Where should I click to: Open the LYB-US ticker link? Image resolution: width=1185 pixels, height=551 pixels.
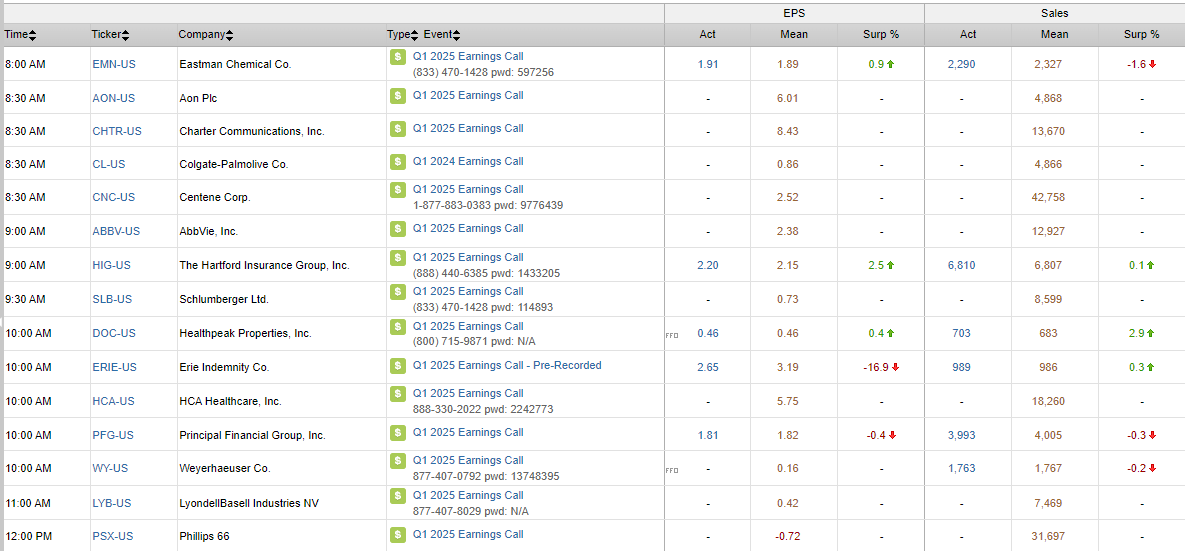pyautogui.click(x=112, y=503)
